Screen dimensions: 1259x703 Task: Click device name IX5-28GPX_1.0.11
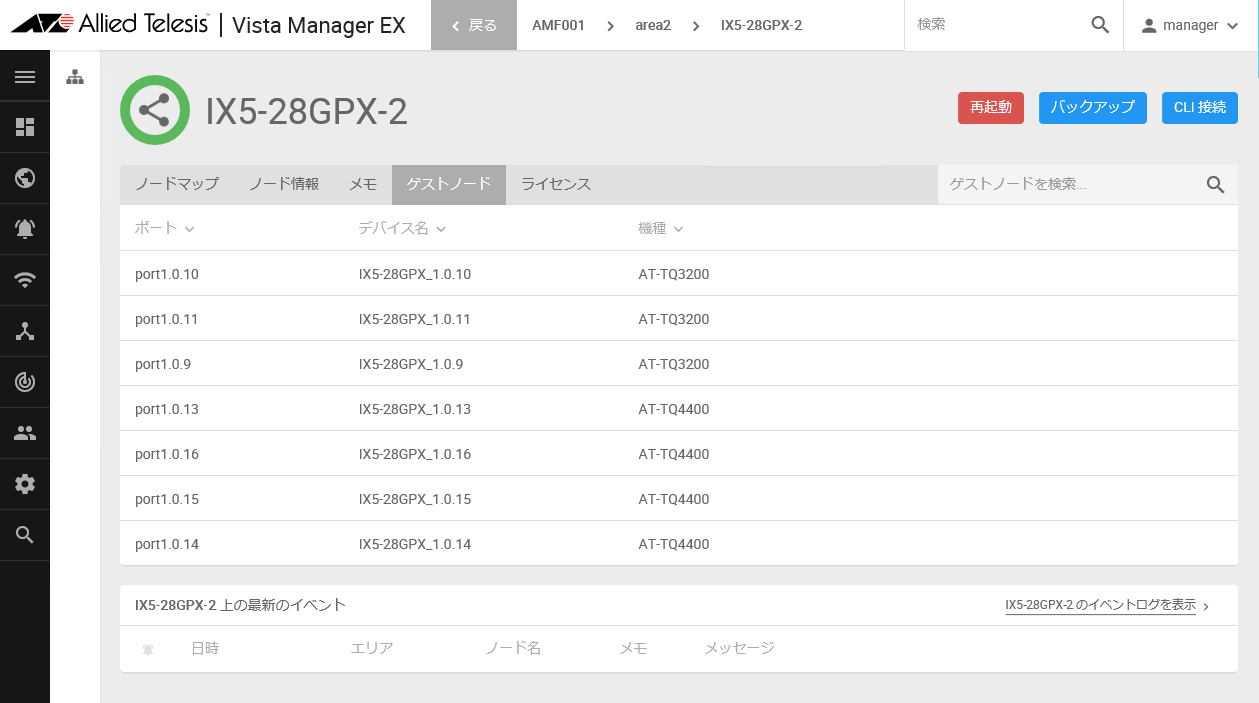pos(415,319)
